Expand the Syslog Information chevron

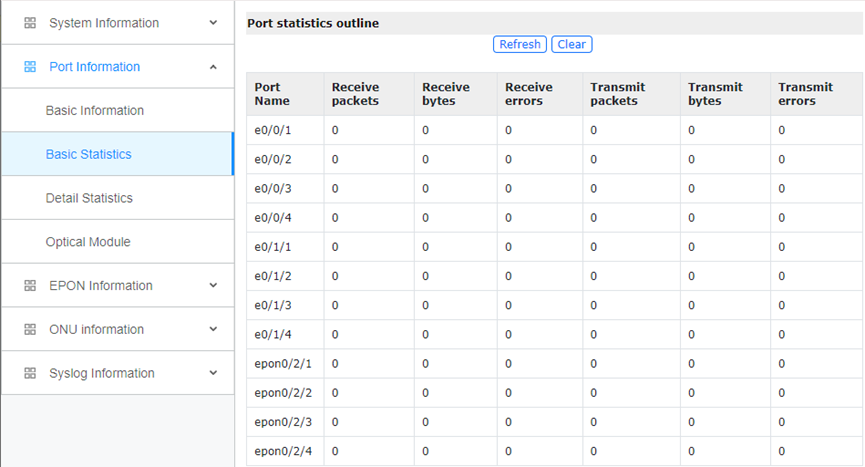pyautogui.click(x=213, y=373)
